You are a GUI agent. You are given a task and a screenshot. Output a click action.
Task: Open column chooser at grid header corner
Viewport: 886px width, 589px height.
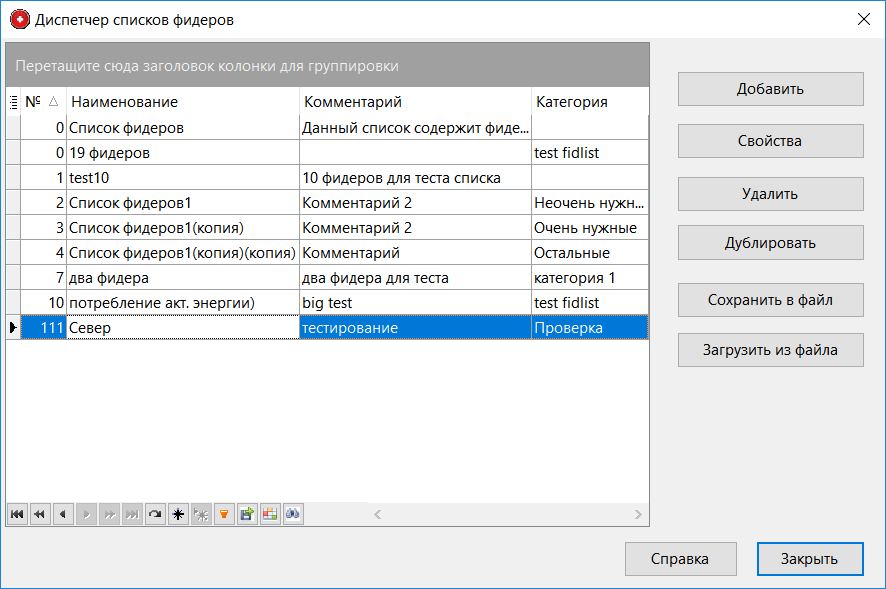[x=13, y=101]
